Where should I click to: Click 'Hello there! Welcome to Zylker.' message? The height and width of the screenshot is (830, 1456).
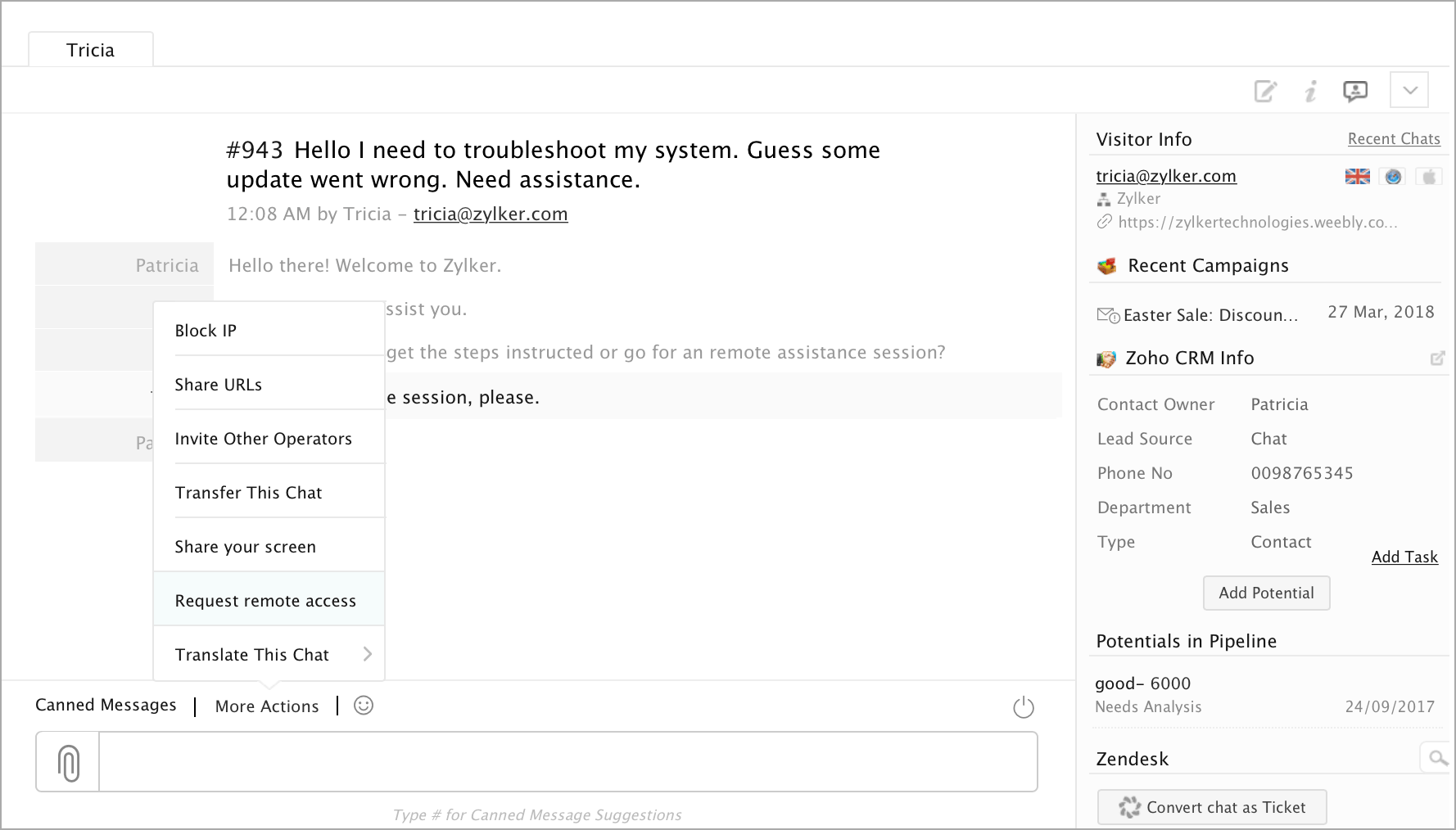365,265
